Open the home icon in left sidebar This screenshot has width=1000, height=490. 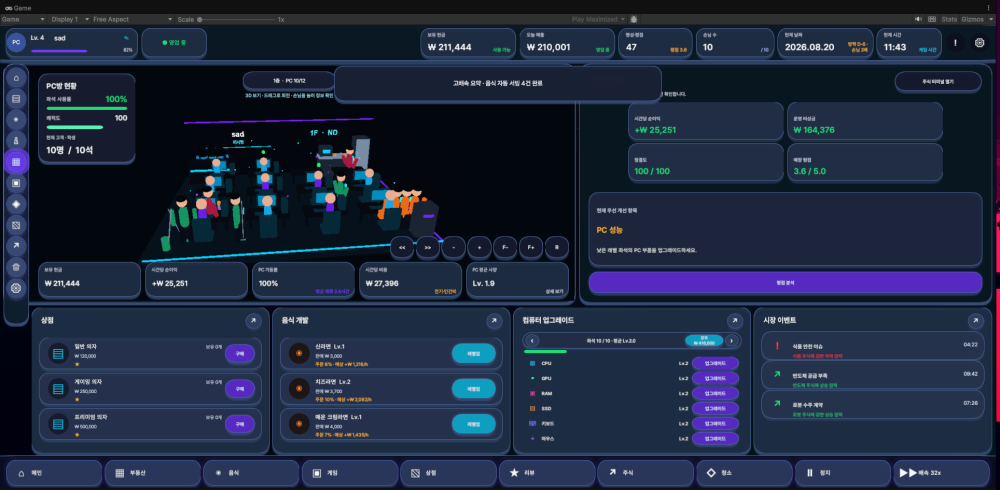coord(16,78)
